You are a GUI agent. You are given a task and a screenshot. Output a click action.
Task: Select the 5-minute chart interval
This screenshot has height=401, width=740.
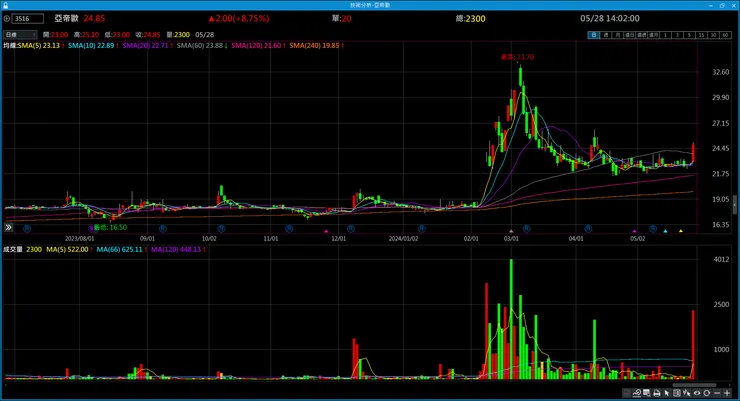pyautogui.click(x=689, y=35)
